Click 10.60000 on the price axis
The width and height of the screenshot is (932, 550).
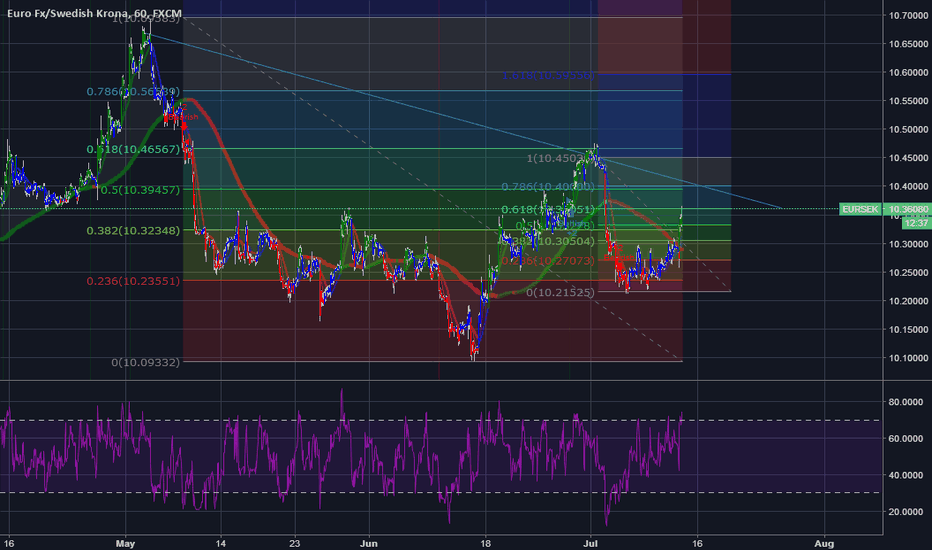pos(908,73)
